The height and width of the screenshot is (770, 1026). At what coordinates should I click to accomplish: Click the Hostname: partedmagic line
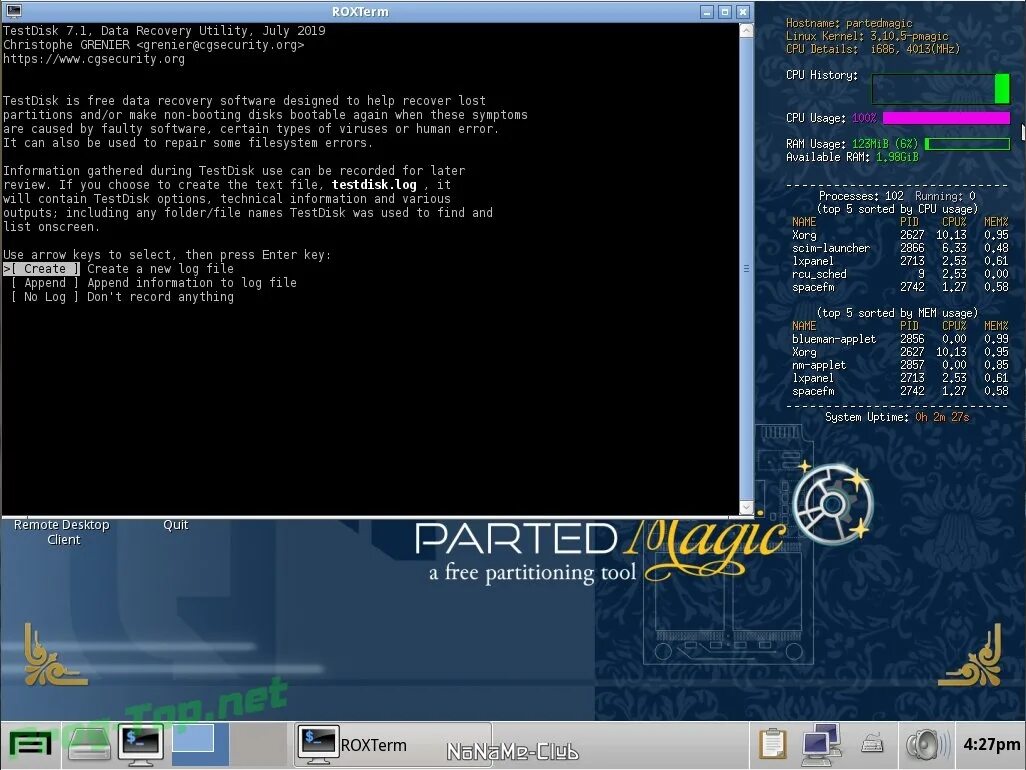click(849, 23)
